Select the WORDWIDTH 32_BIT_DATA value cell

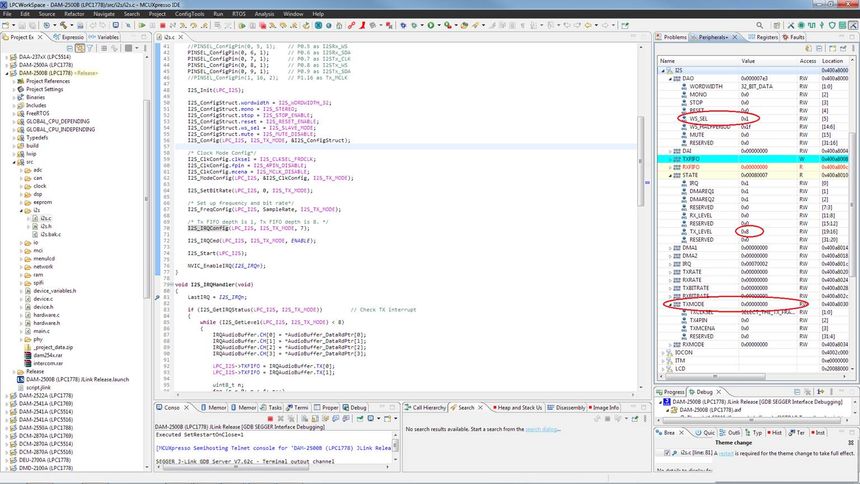[766, 87]
